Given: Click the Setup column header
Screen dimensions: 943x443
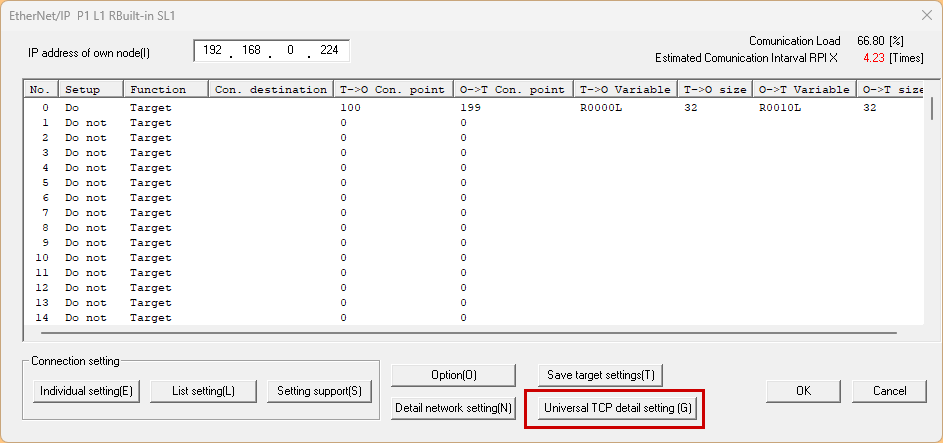Looking at the screenshot, I should (x=90, y=89).
